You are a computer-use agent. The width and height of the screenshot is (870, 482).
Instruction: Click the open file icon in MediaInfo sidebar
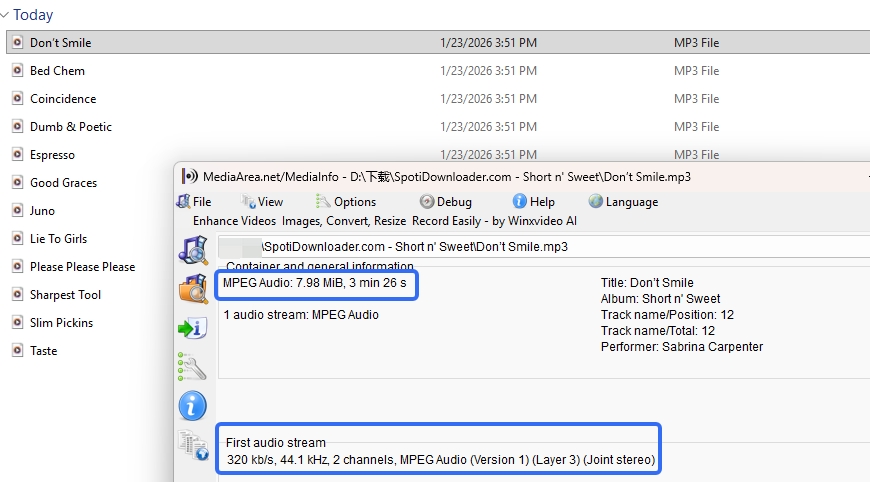click(193, 250)
